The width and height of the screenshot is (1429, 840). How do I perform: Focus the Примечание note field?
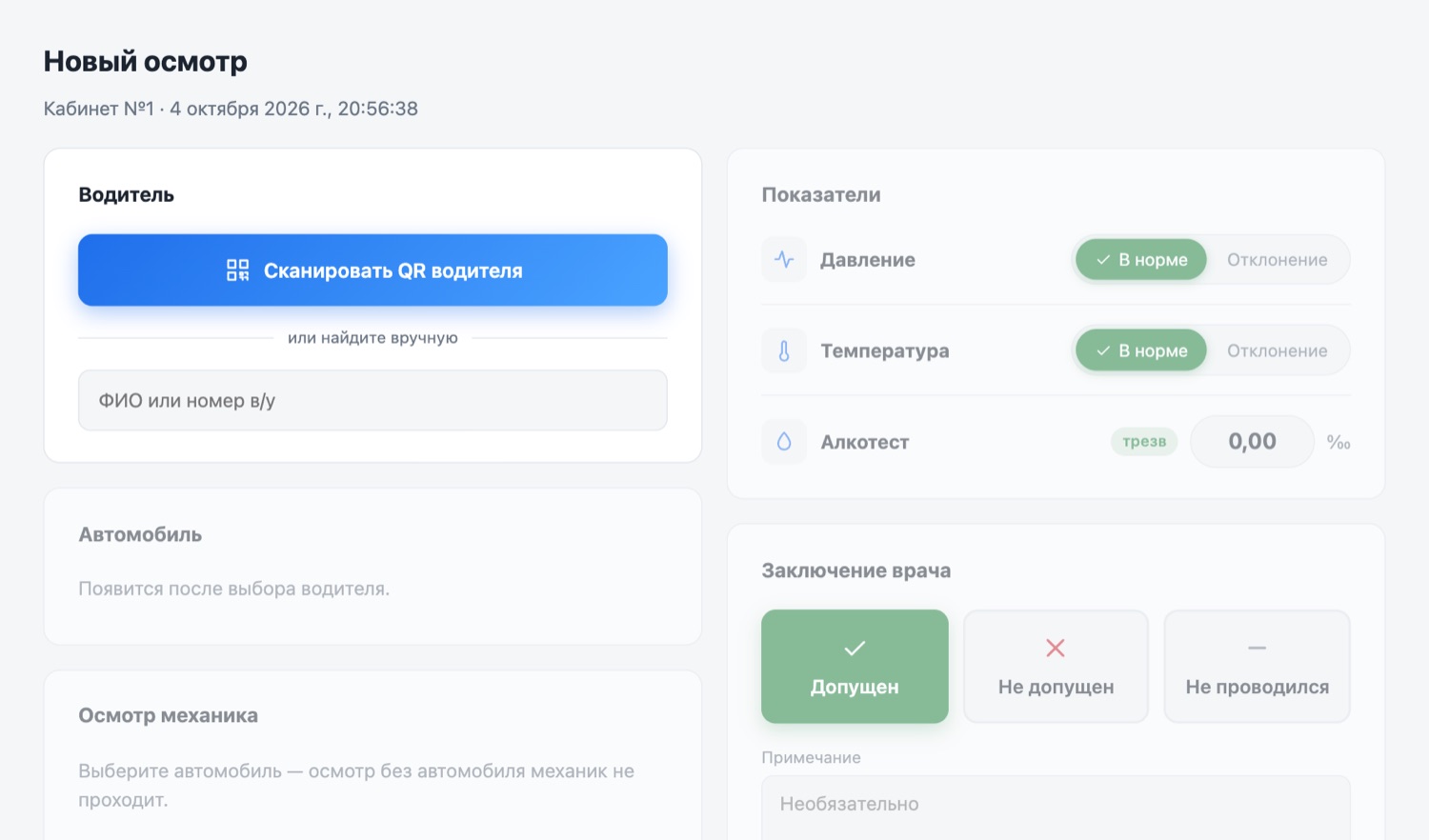[x=1056, y=808]
